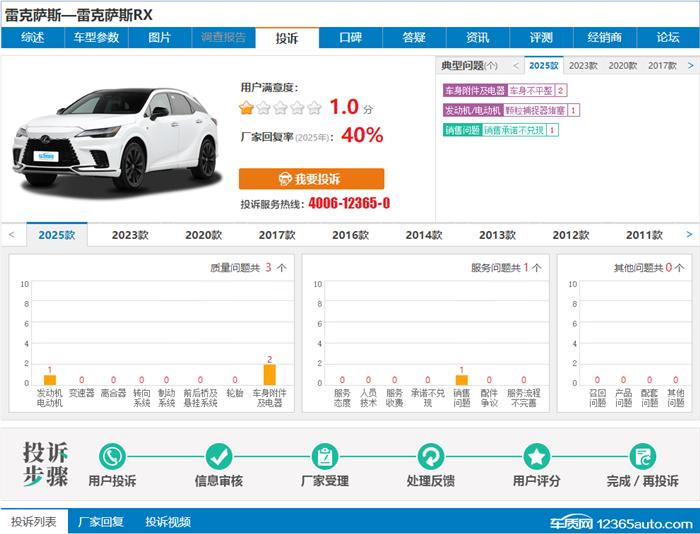Click right arrow of chart year tabs
700x534 pixels.
click(x=689, y=234)
